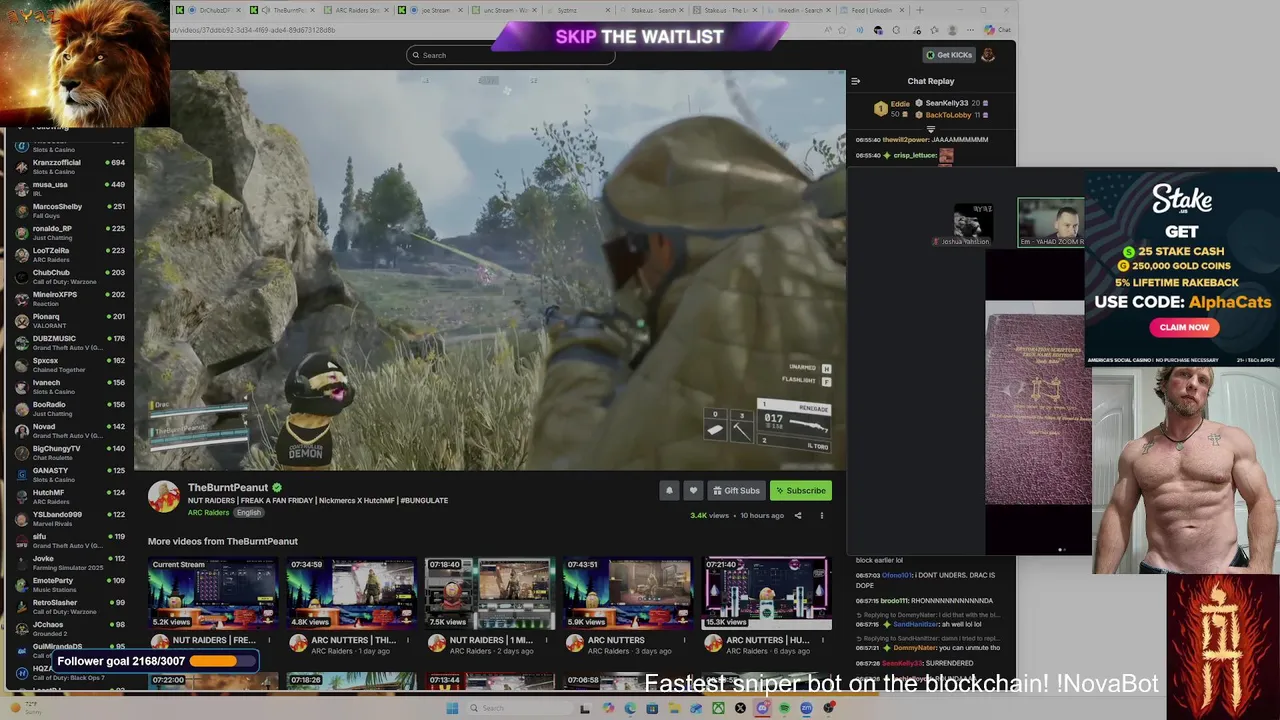Click the heart follow icon
Screen dimensions: 1280x720
(x=693, y=490)
